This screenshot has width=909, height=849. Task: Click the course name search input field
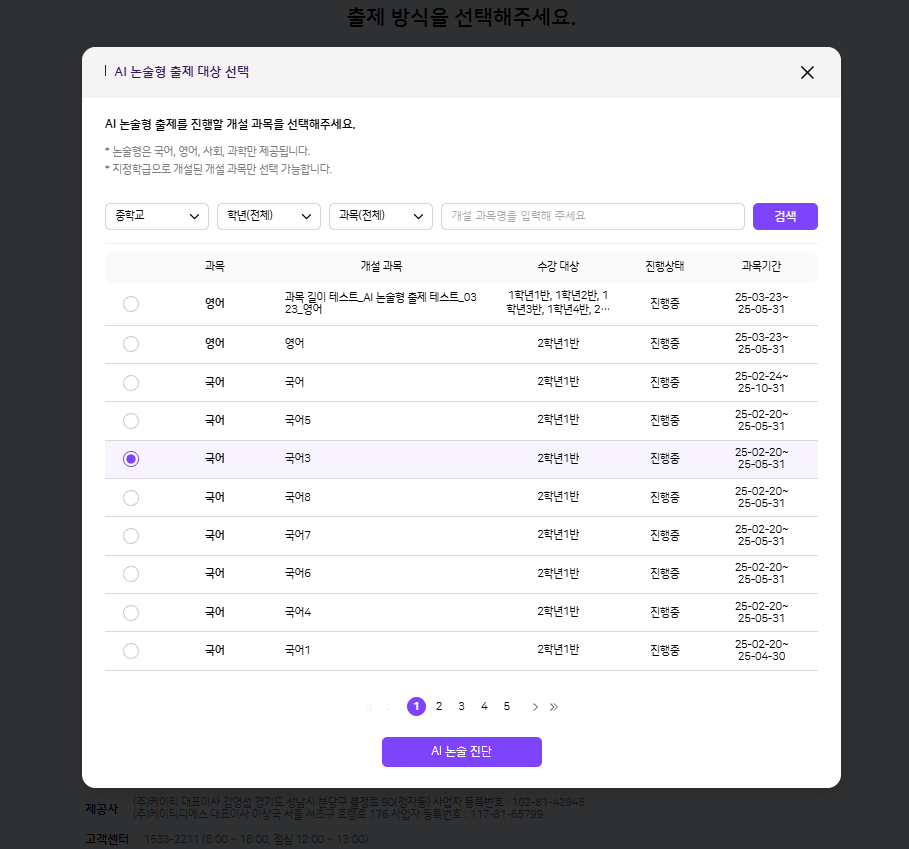pyautogui.click(x=592, y=216)
